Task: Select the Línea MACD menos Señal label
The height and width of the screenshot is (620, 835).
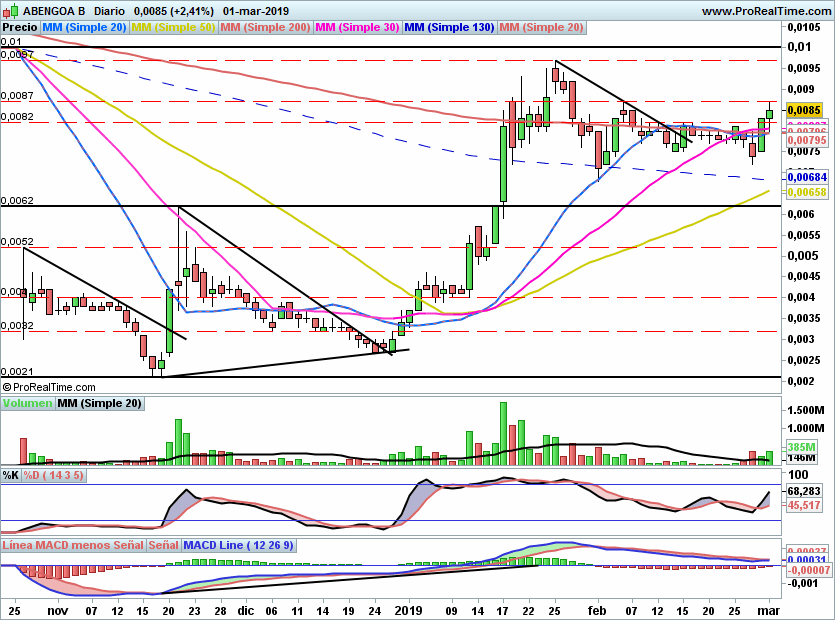Action: (73, 545)
